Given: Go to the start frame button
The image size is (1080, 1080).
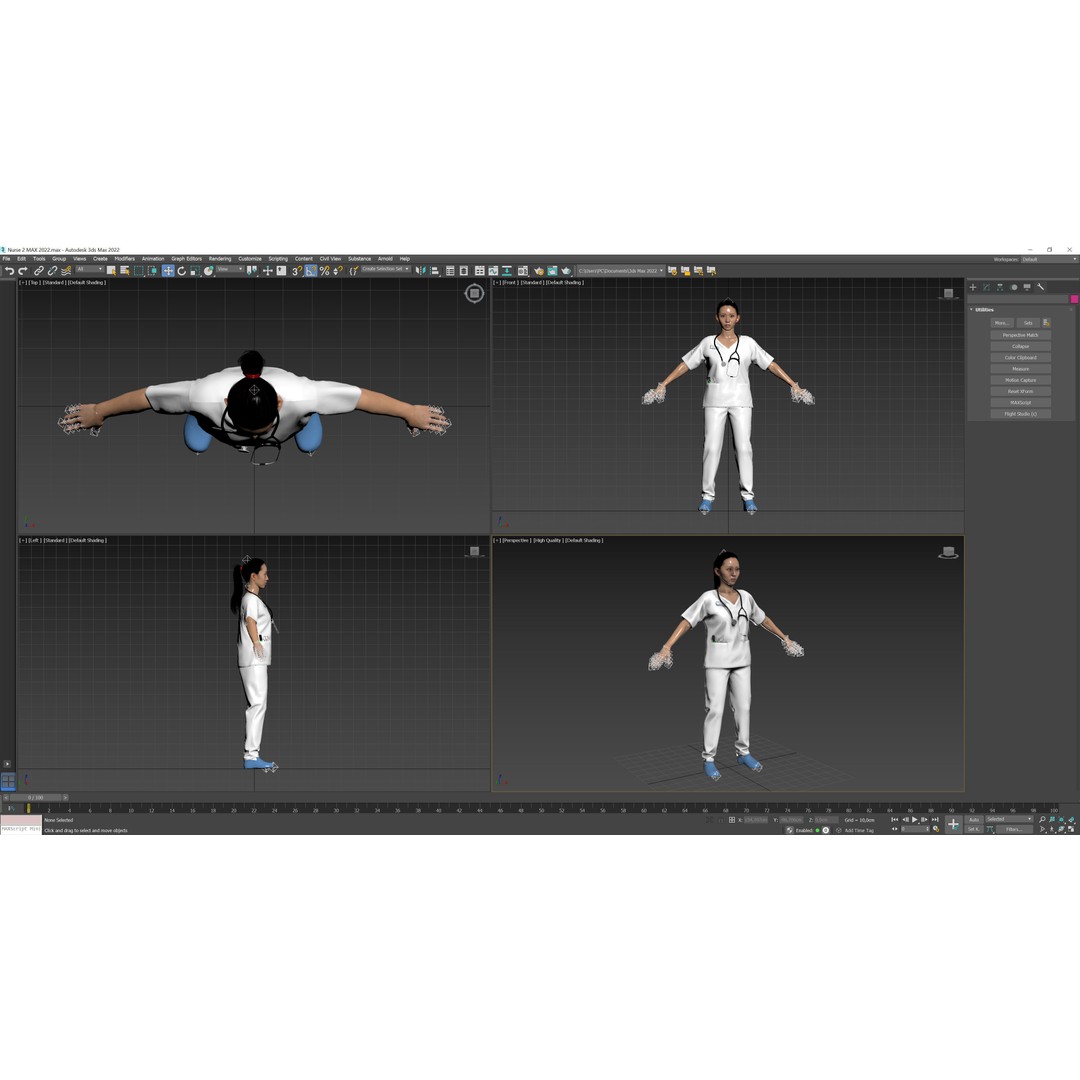Looking at the screenshot, I should pyautogui.click(x=895, y=820).
